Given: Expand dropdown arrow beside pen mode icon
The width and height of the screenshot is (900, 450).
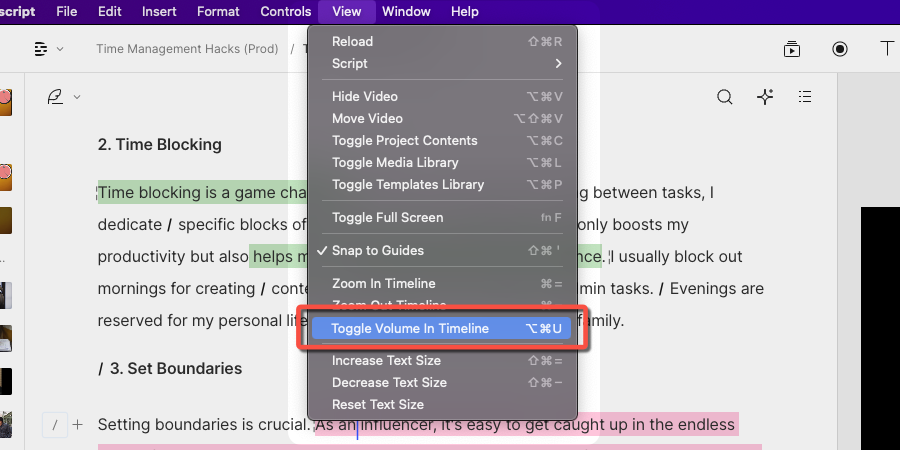Looking at the screenshot, I should pos(77,97).
